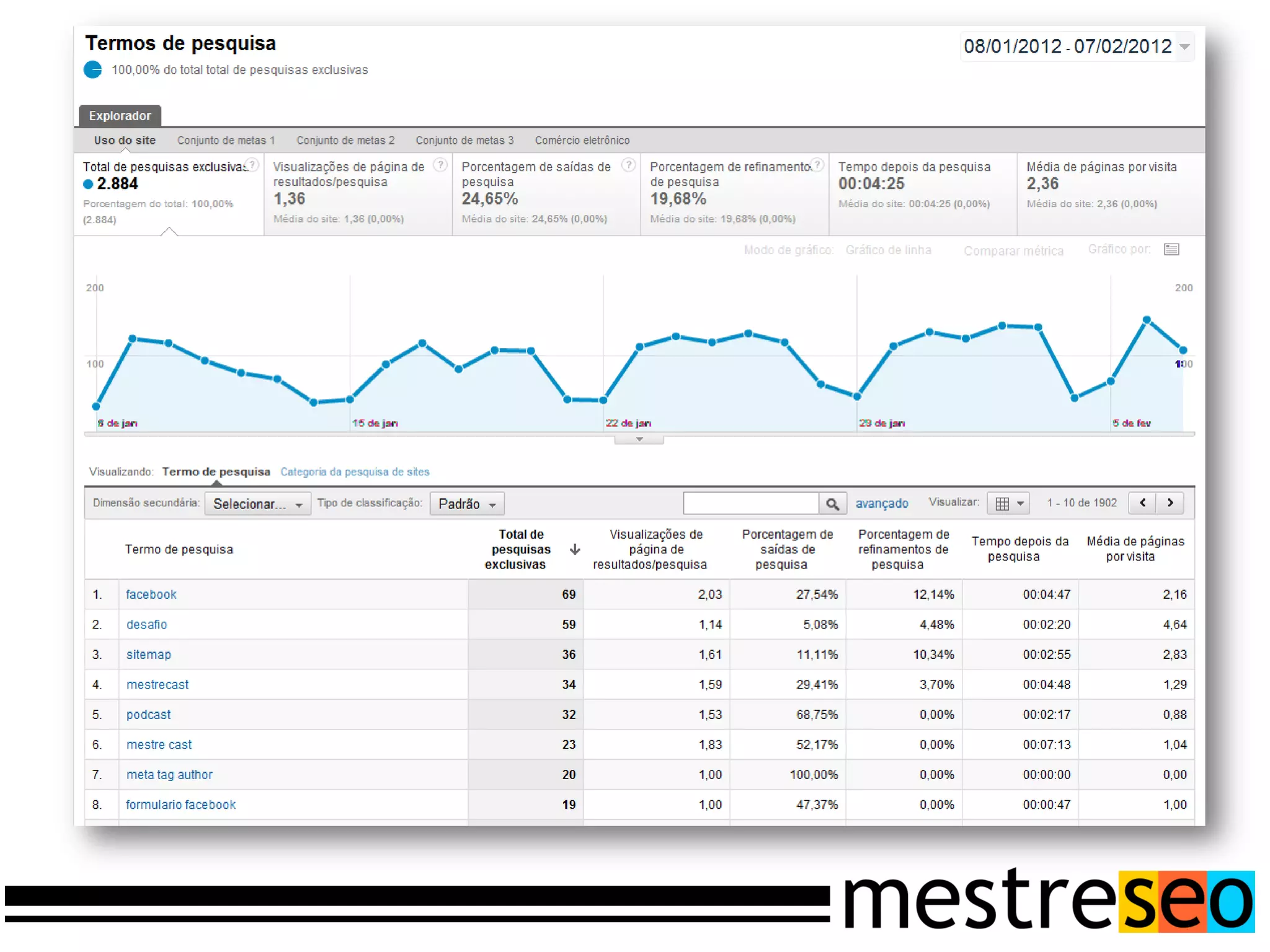Screen dimensions: 1270x952
Task: Click the avançado filter link
Action: 881,504
